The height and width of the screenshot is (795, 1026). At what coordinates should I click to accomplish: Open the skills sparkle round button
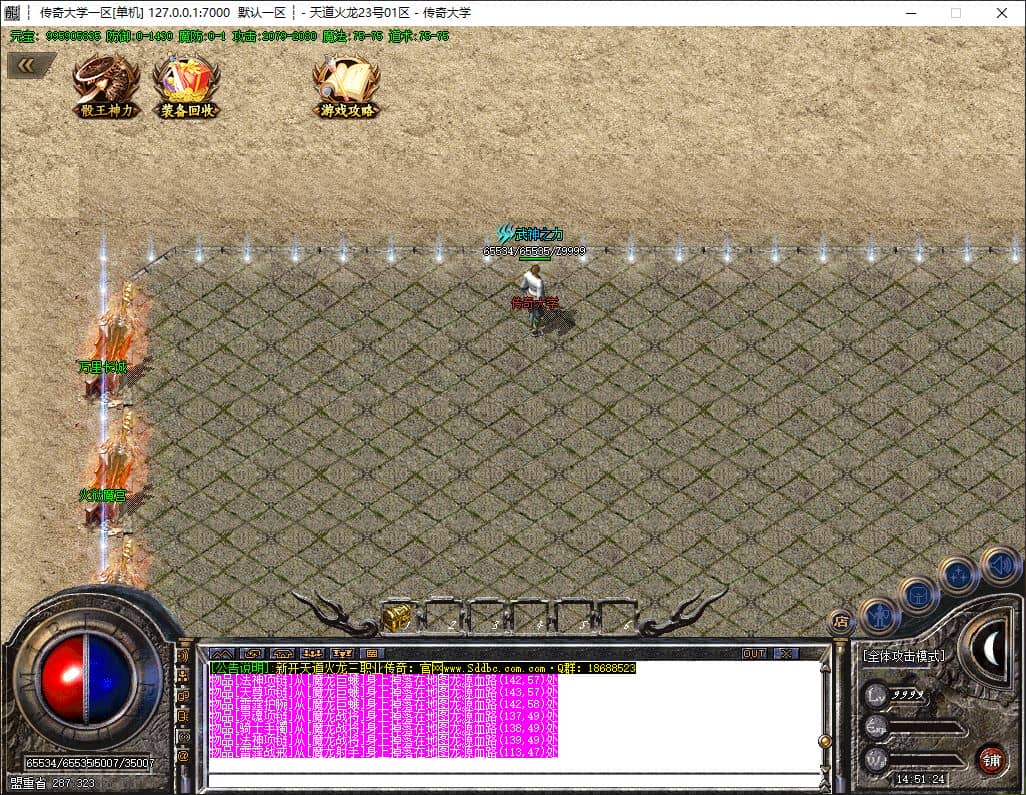(957, 575)
